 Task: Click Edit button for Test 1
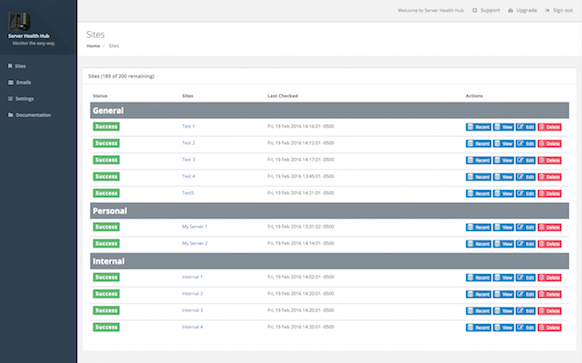click(x=526, y=127)
